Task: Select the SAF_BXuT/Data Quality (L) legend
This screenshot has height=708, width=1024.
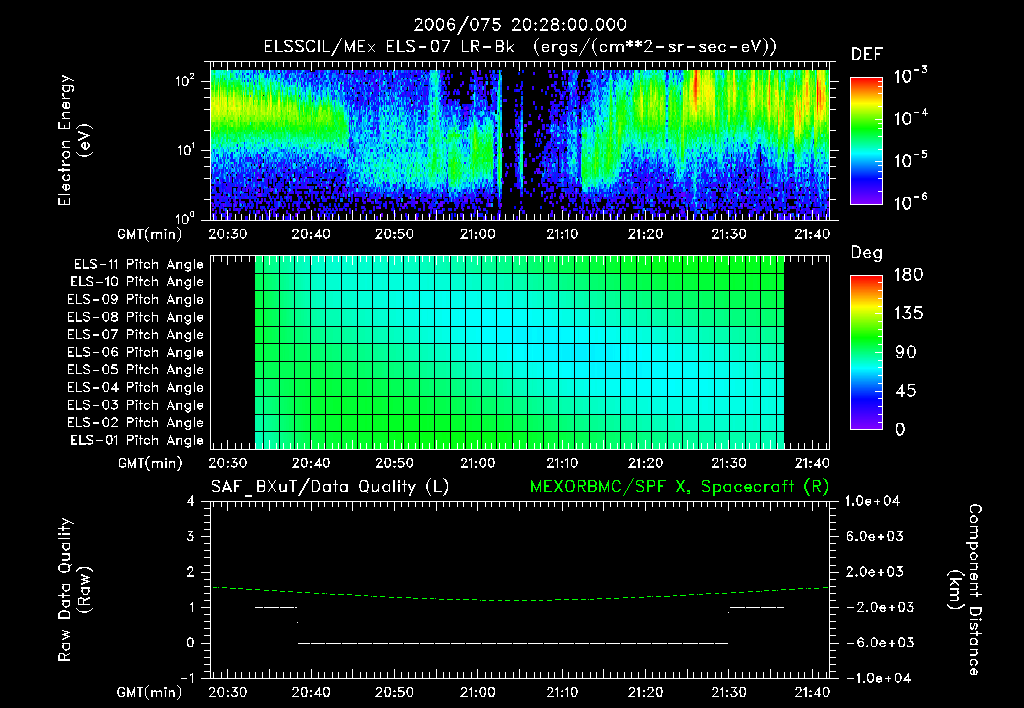Action: click(330, 487)
